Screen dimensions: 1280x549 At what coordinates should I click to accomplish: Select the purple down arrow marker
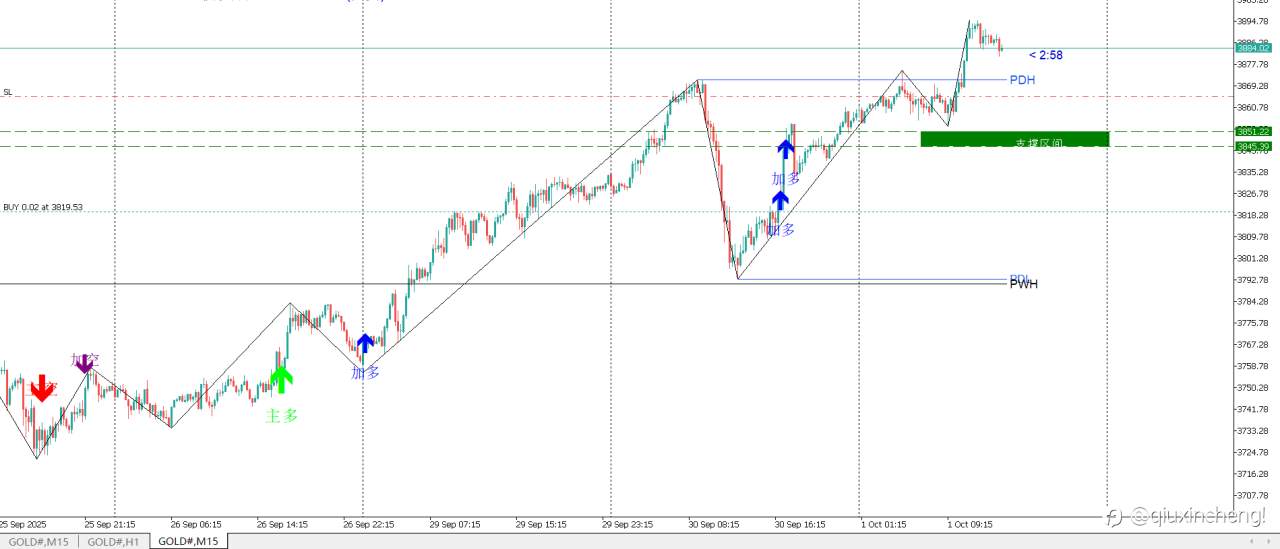pyautogui.click(x=84, y=363)
